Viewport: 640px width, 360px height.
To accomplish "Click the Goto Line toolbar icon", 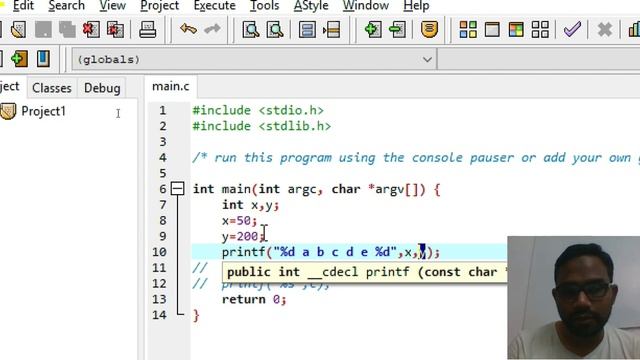I will (331, 29).
